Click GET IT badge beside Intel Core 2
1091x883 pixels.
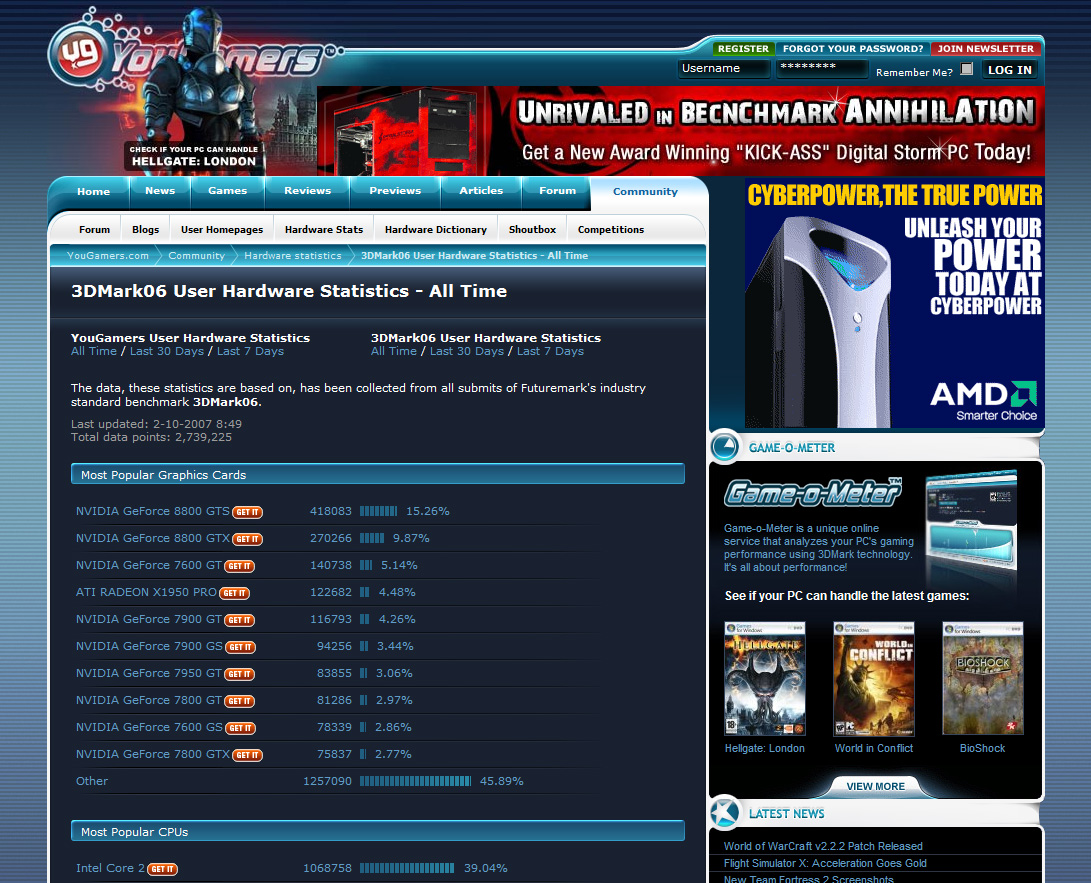coord(162,869)
